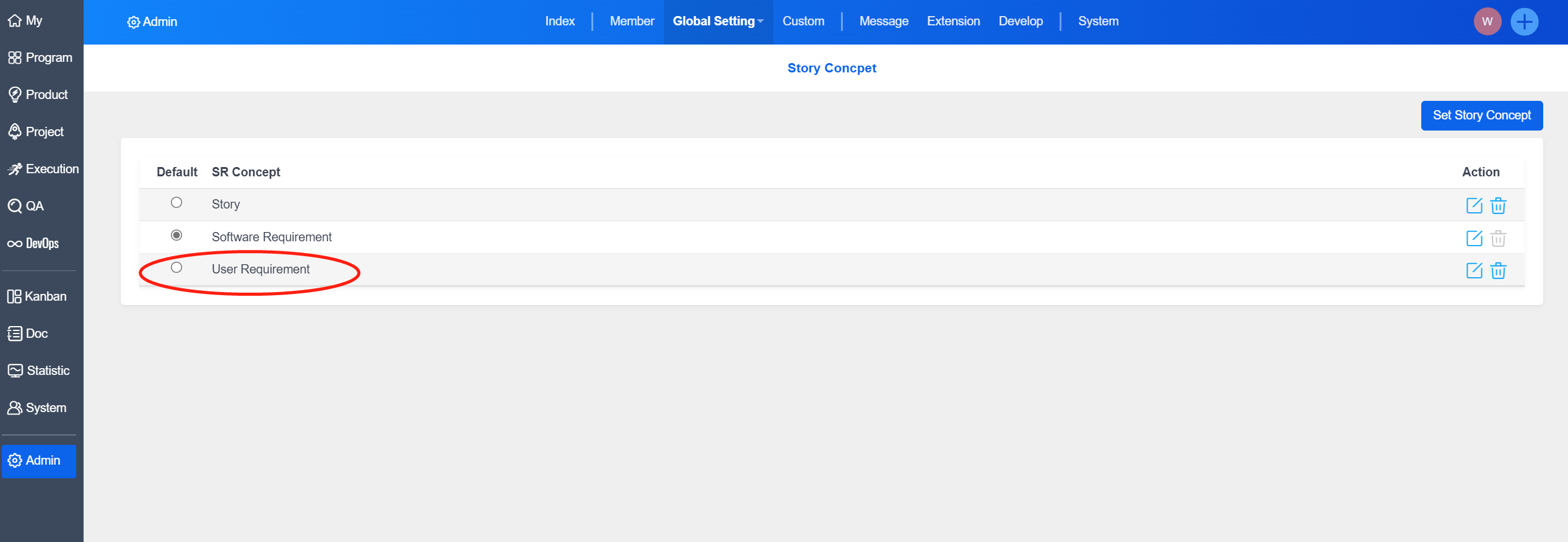Switch to the Member tab
Screen dimensions: 1568x542
(x=632, y=22)
